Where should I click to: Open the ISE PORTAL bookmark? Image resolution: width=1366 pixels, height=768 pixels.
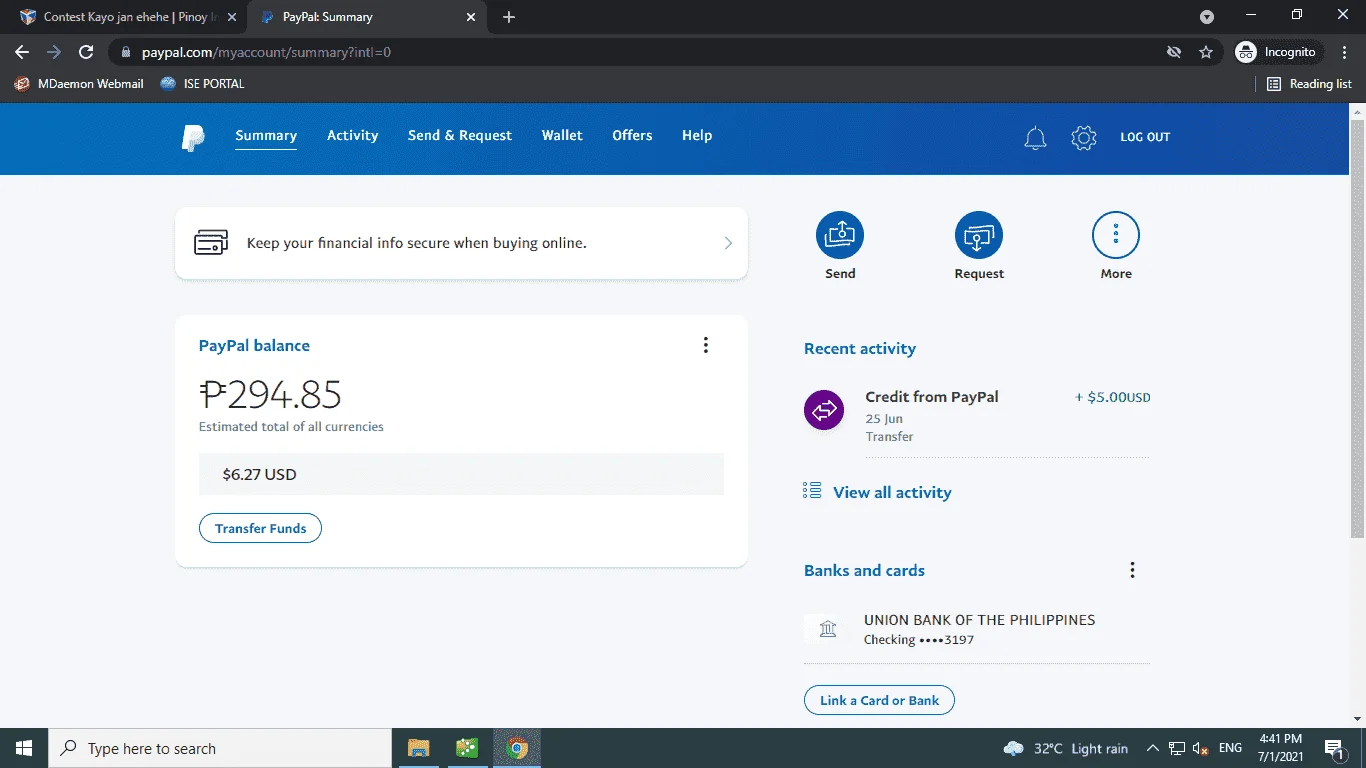[x=202, y=84]
